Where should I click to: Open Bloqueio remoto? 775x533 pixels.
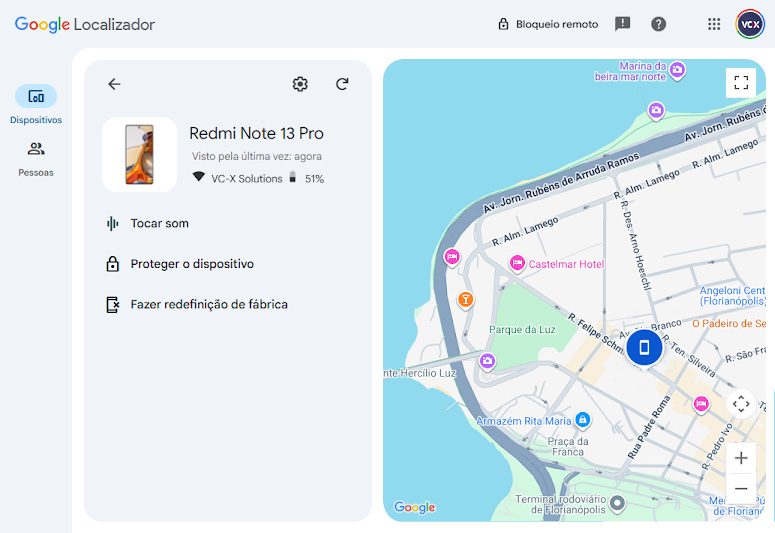coord(548,24)
